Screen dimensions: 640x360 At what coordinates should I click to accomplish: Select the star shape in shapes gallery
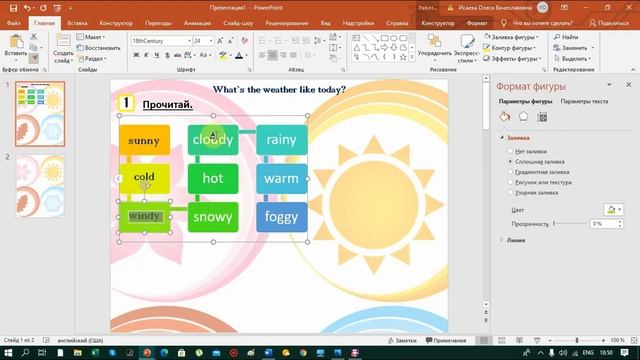coord(403,57)
